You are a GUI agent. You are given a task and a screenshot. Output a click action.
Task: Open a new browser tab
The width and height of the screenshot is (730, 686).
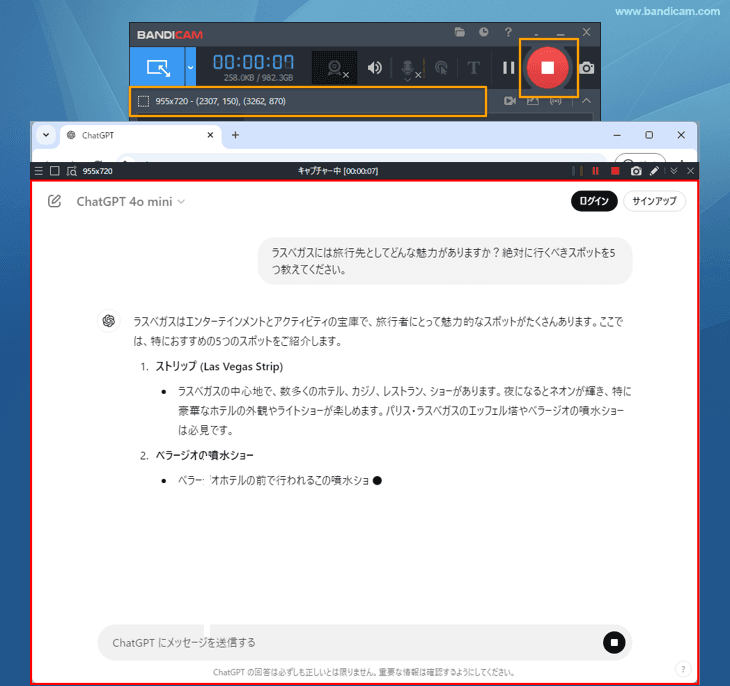pyautogui.click(x=236, y=135)
